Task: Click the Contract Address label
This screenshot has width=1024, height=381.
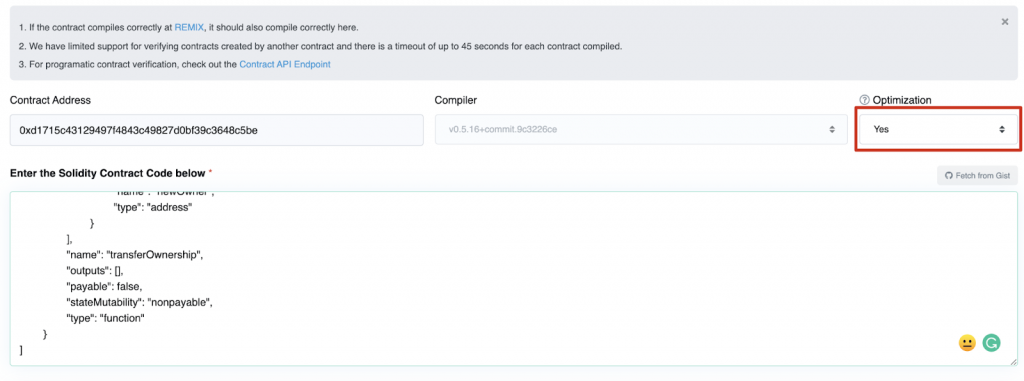Action: 50,100
